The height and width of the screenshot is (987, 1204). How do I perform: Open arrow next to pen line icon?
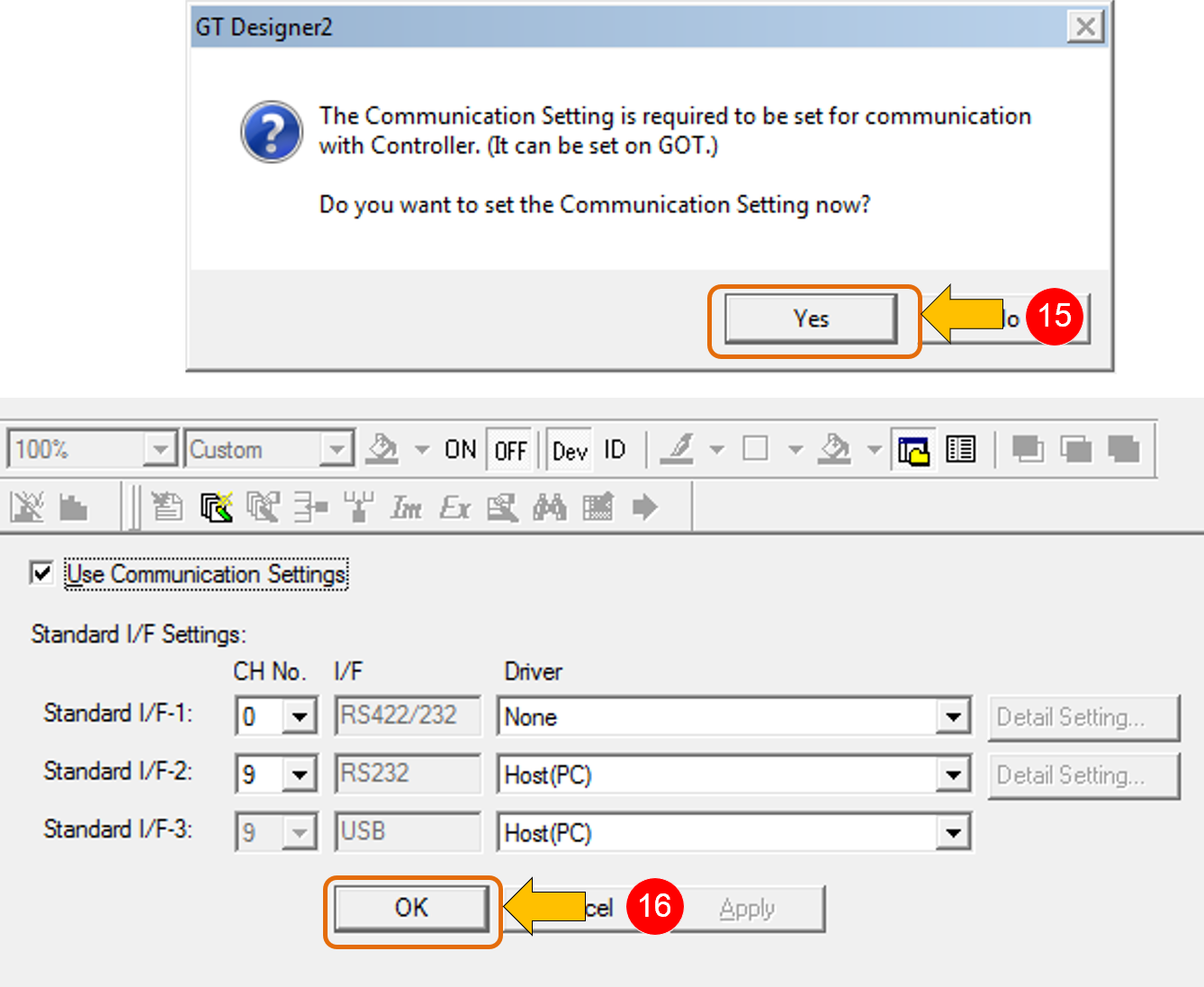716,449
